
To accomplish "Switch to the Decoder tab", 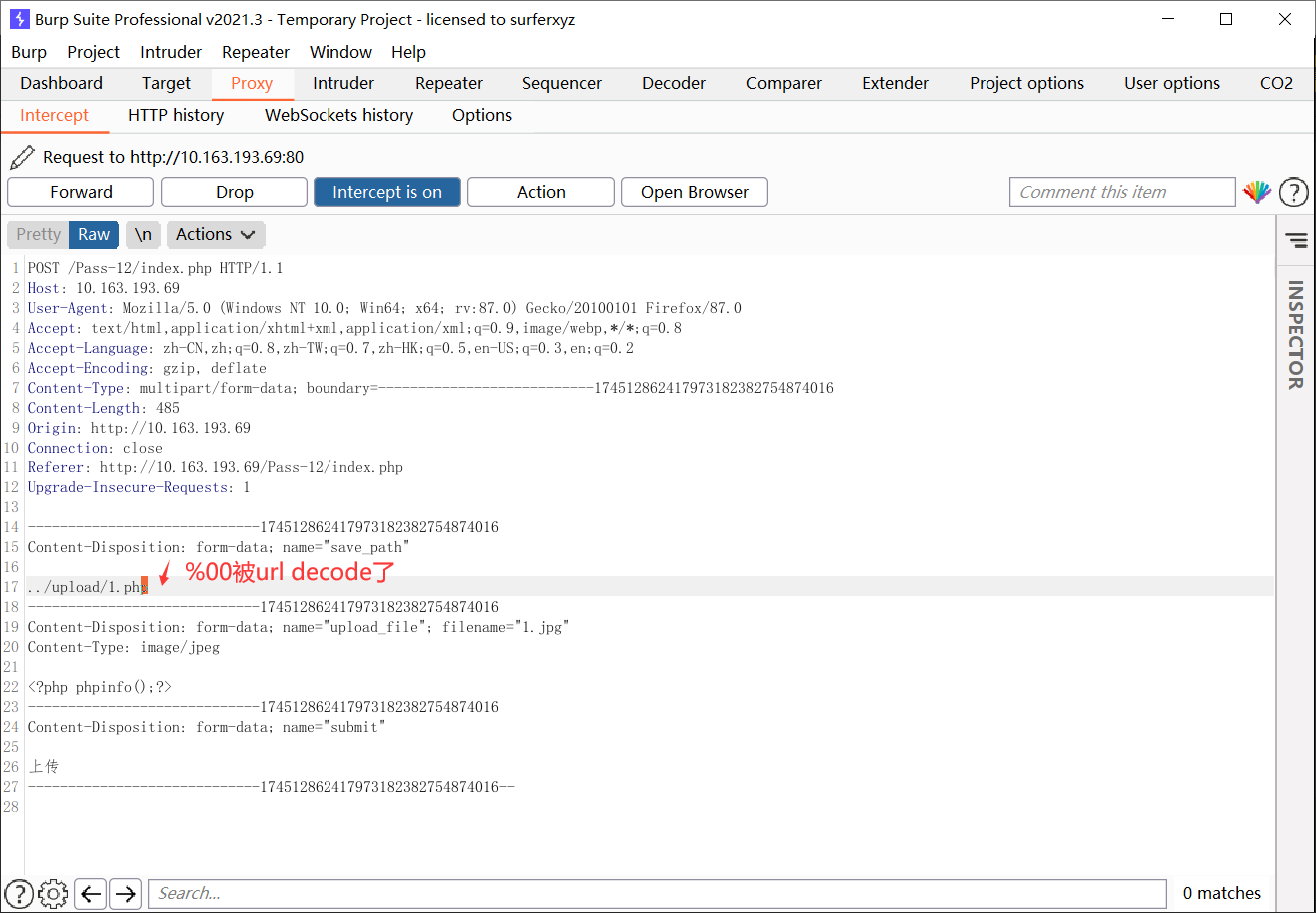I will tap(674, 83).
